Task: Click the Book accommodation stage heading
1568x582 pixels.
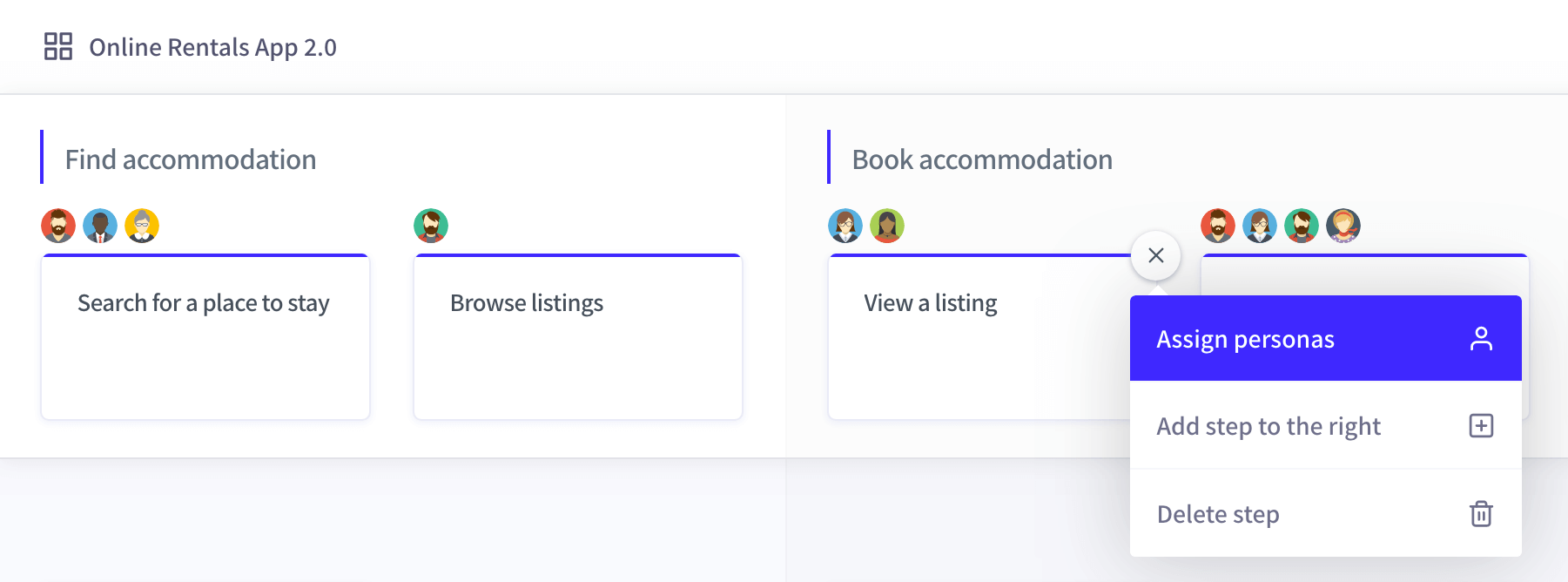Action: (982, 159)
